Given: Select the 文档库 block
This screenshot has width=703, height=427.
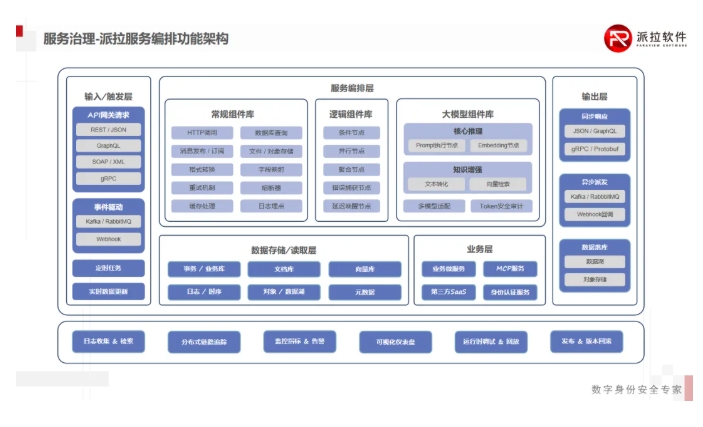Looking at the screenshot, I should 284,269.
